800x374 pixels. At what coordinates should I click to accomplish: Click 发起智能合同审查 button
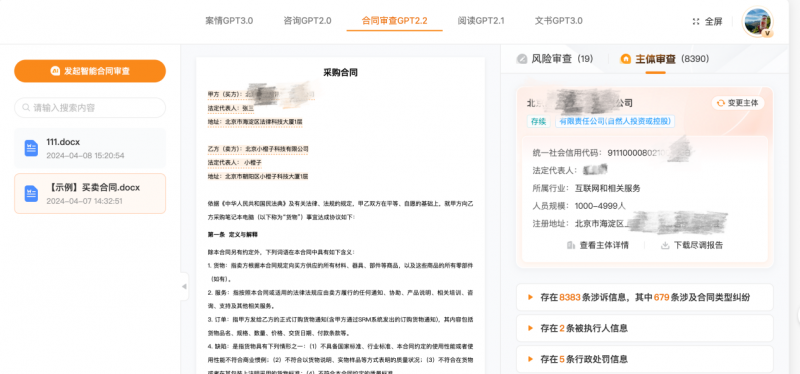pyautogui.click(x=90, y=71)
